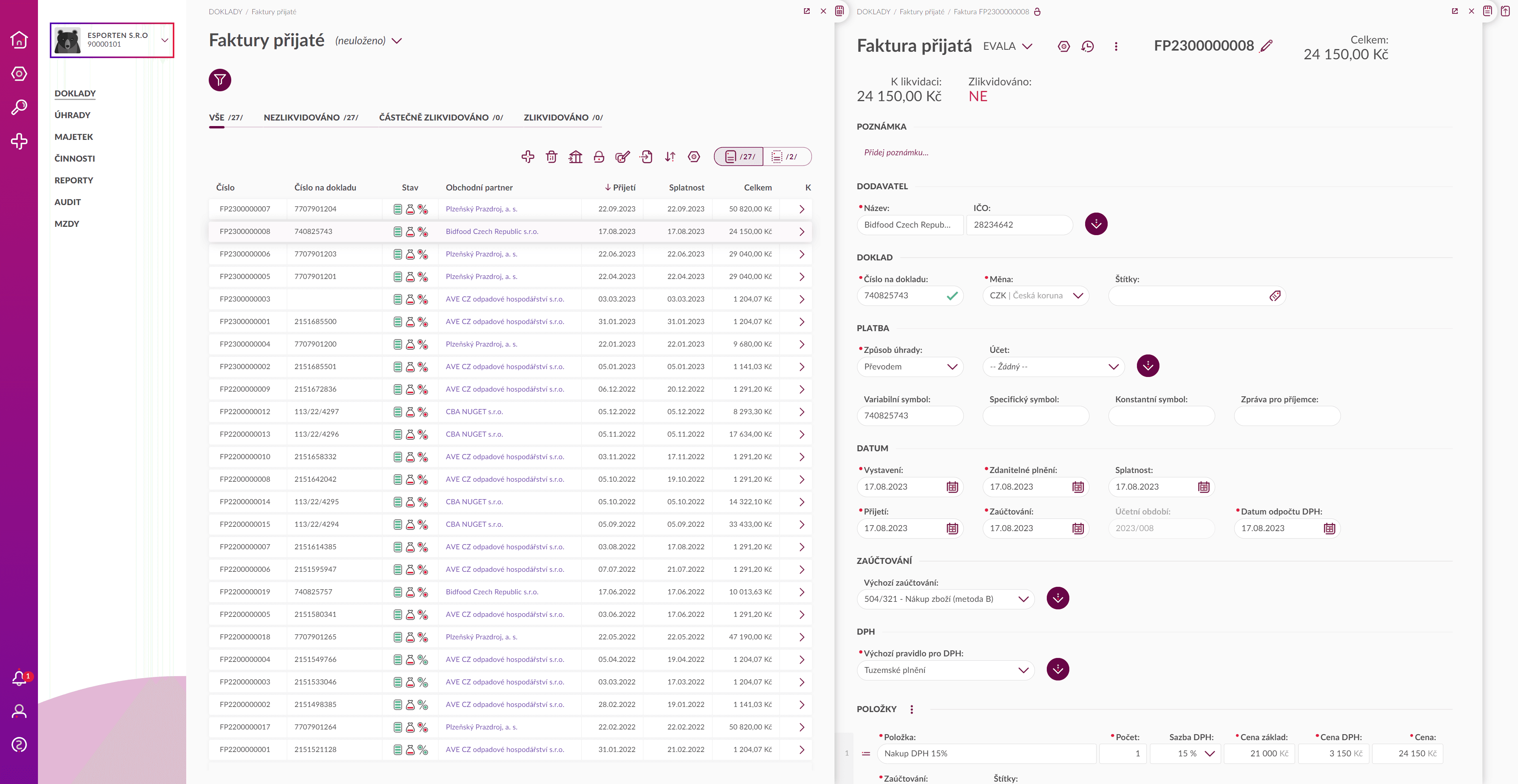Image resolution: width=1518 pixels, height=784 pixels.
Task: Open three-dot menu in invoice header
Action: point(1116,46)
